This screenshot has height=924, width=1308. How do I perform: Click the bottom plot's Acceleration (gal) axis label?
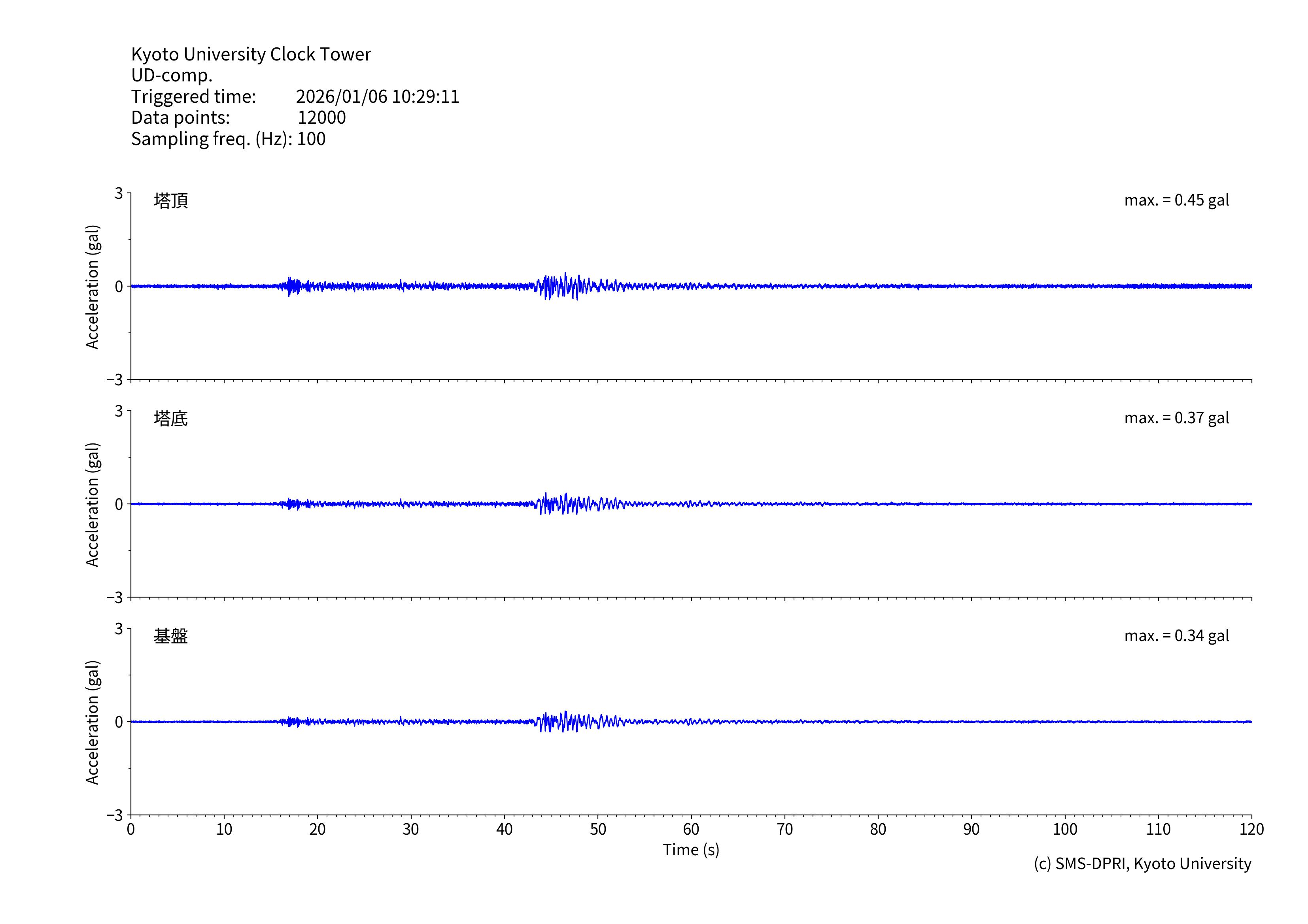coord(92,722)
